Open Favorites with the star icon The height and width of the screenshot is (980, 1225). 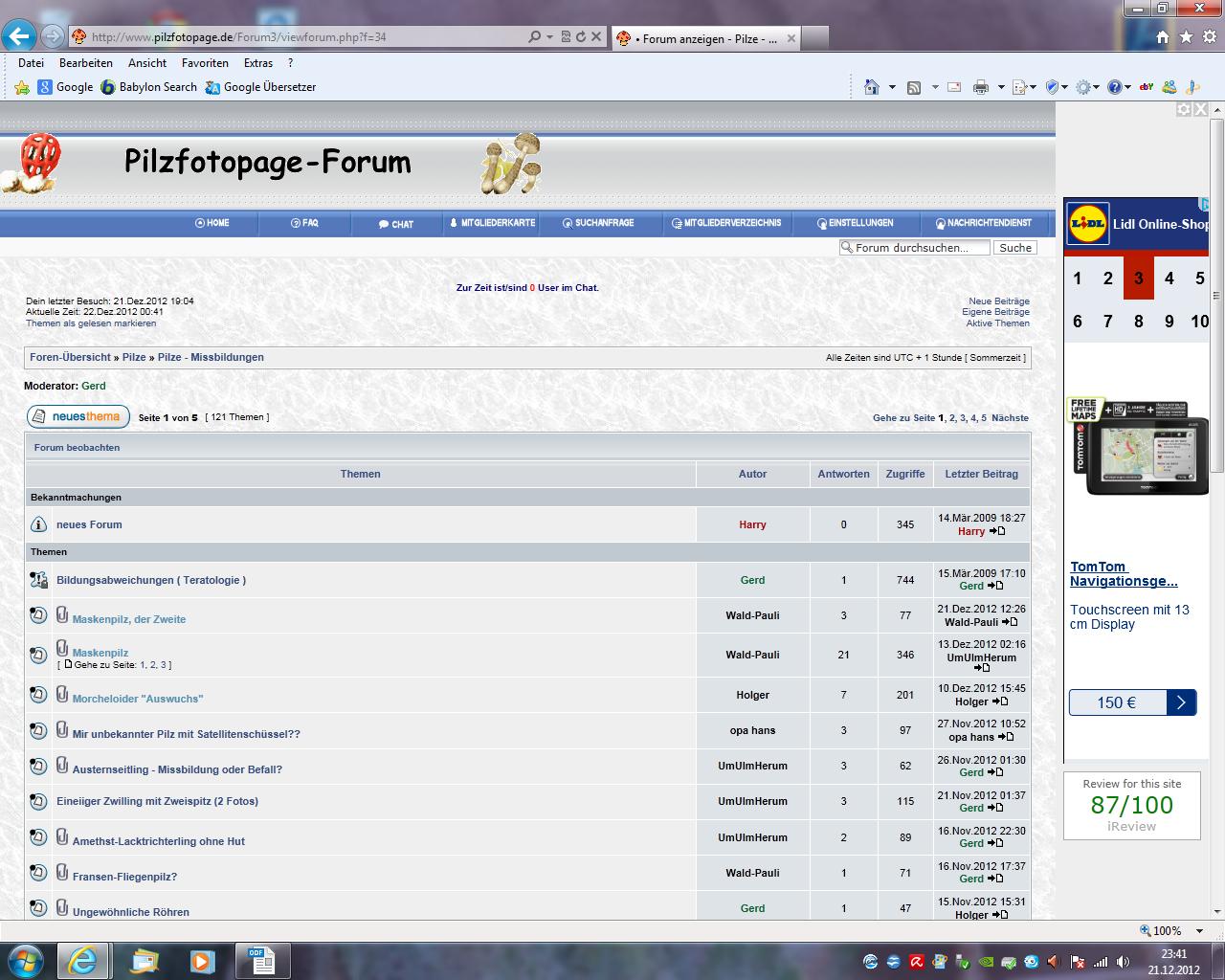click(x=1186, y=37)
